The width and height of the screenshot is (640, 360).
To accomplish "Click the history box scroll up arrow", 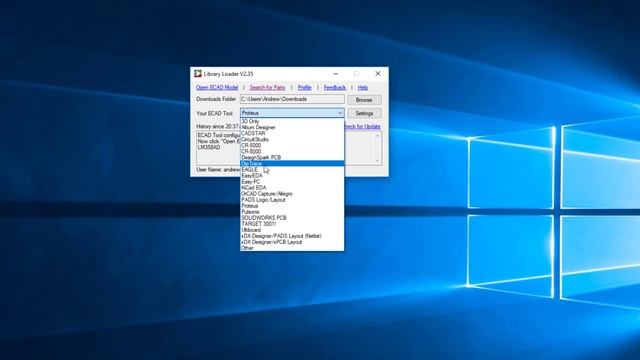I will click(378, 135).
